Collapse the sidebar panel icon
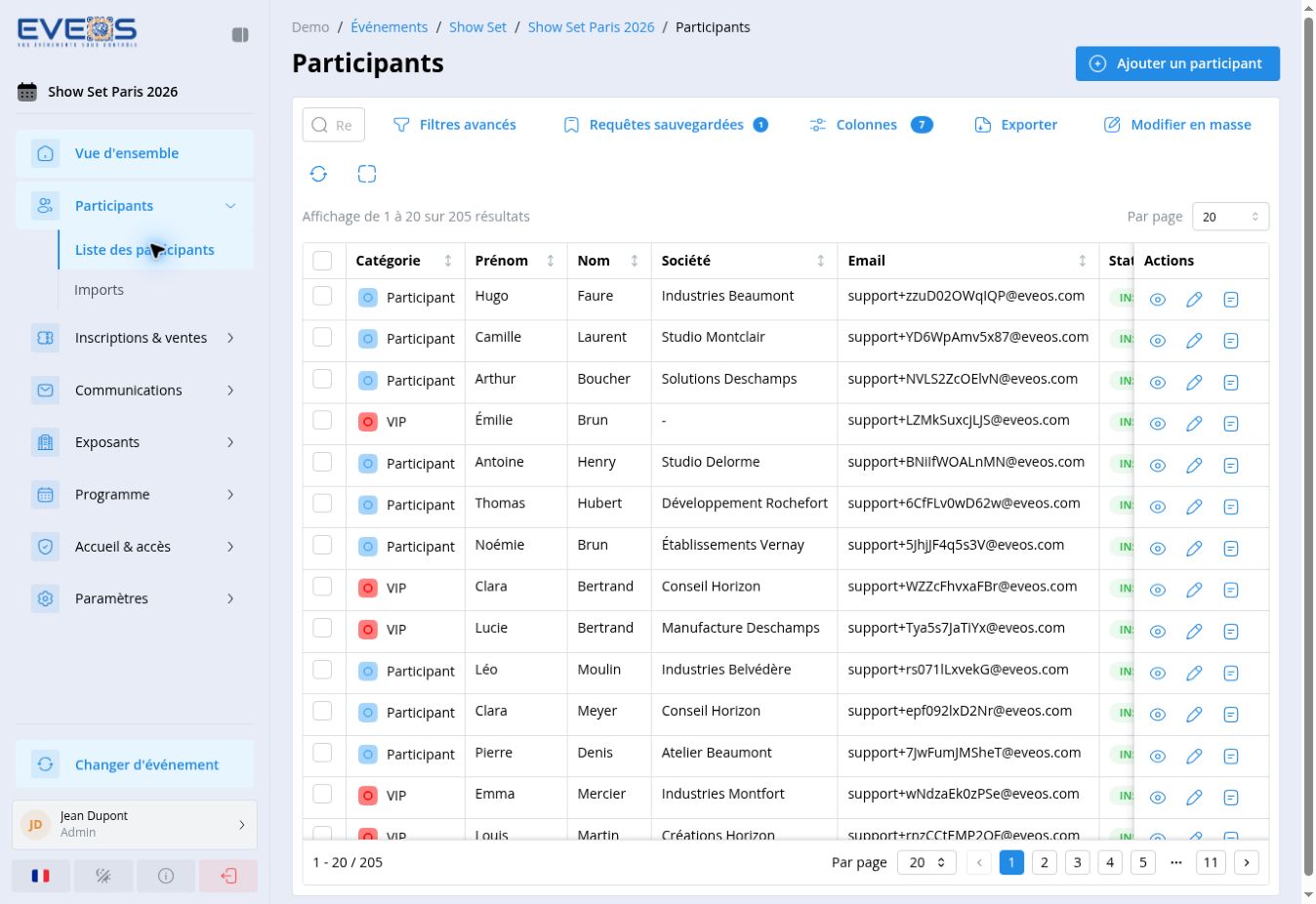 240,35
